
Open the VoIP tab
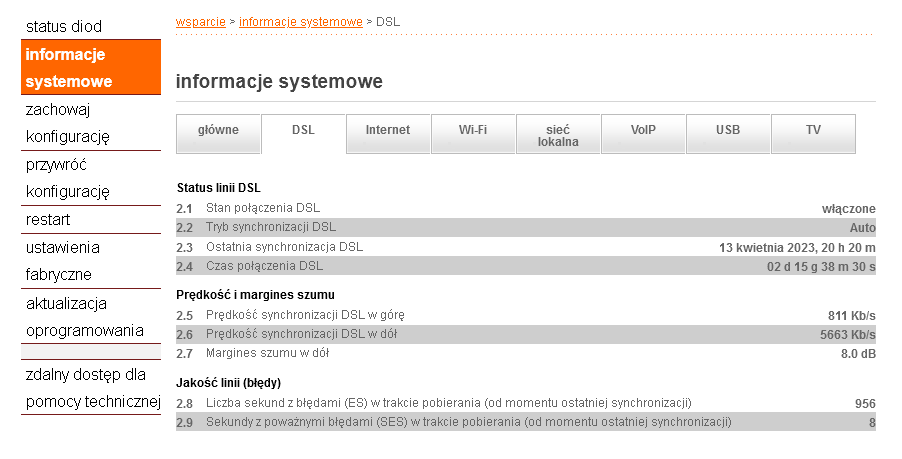coord(643,131)
